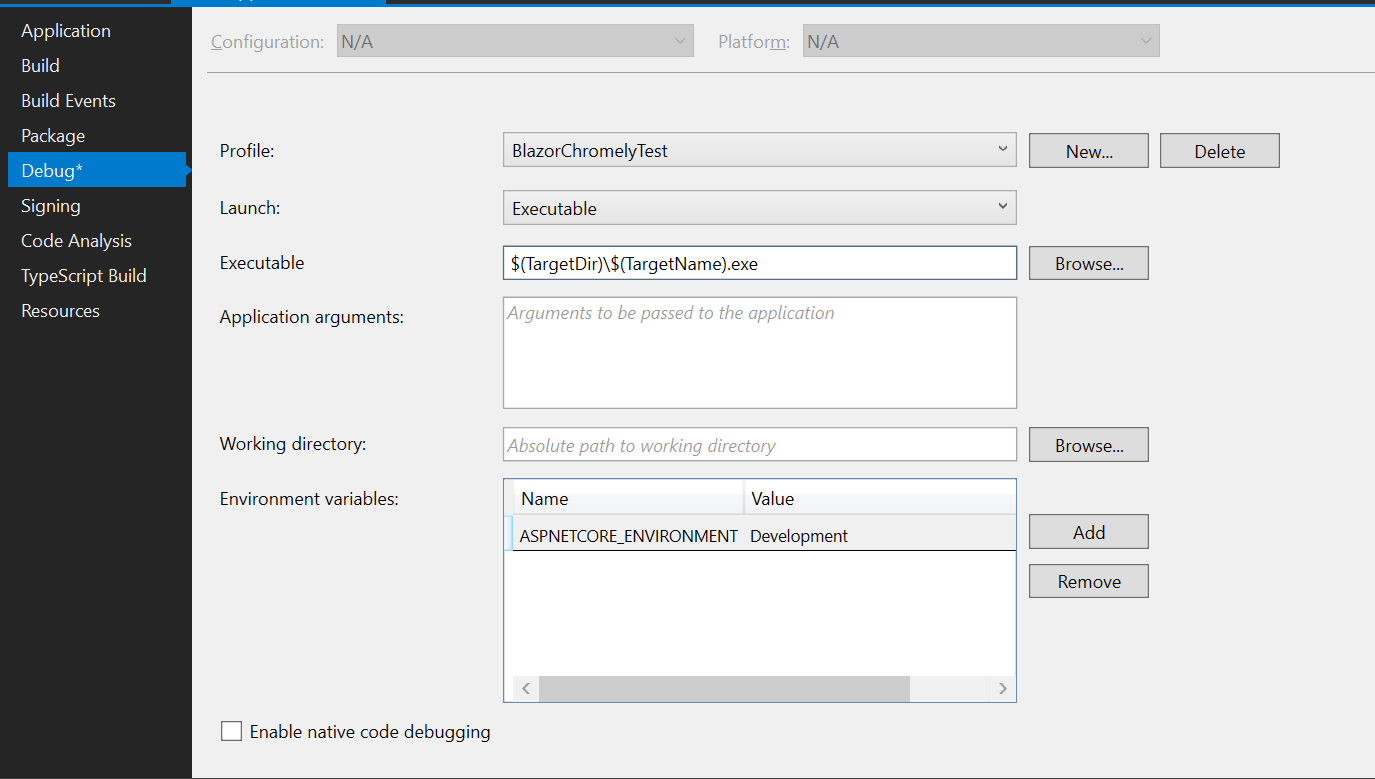Switch to the Application settings page
Image resolution: width=1375 pixels, height=779 pixels.
tap(65, 30)
